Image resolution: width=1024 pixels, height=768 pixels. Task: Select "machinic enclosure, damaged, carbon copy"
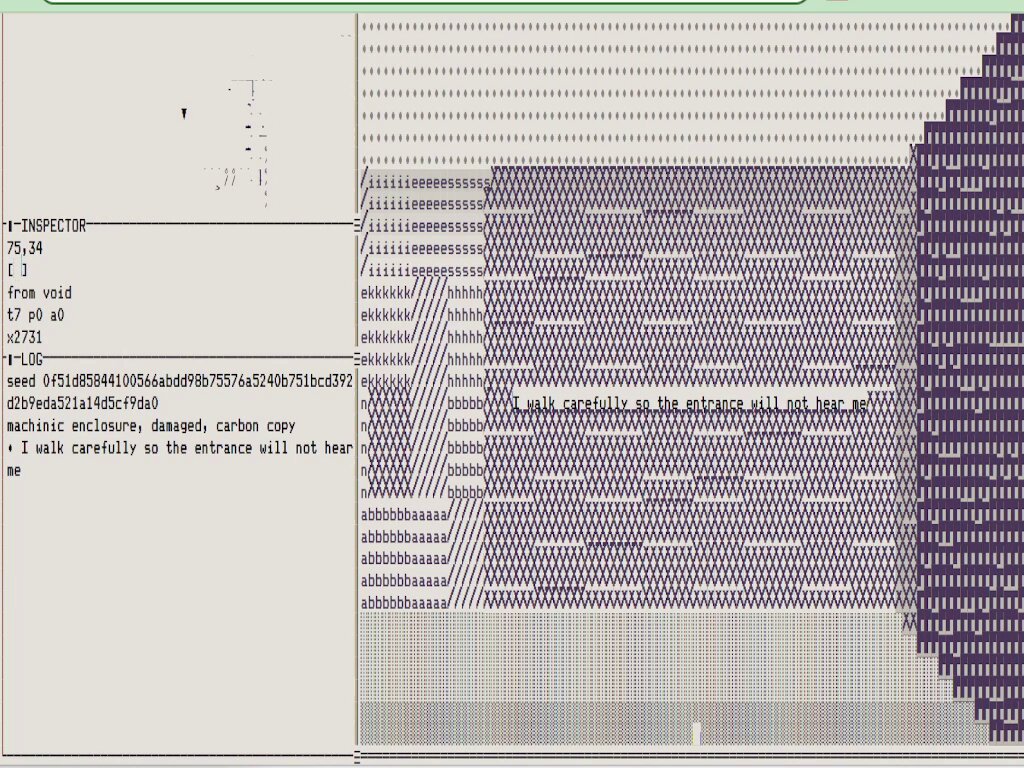click(151, 426)
